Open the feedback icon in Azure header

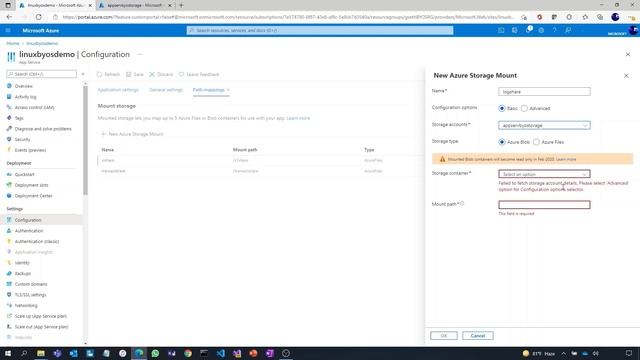click(568, 30)
